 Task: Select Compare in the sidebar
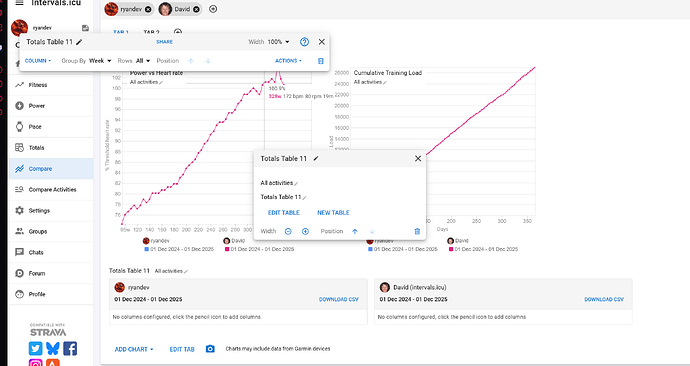click(x=51, y=168)
